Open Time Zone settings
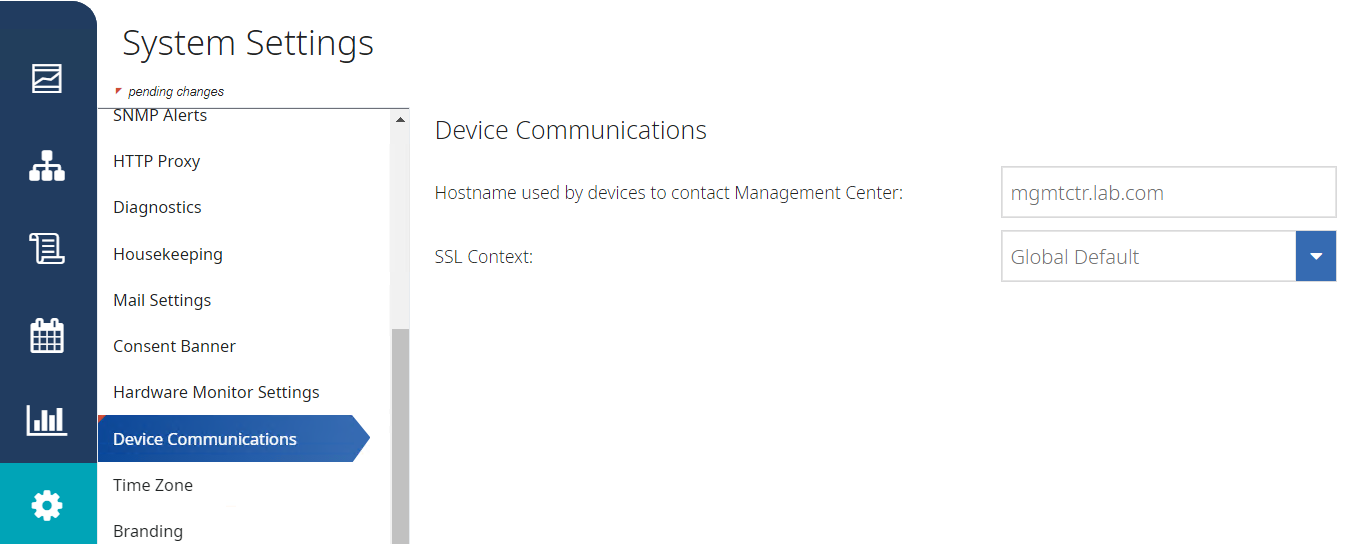Screen dimensions: 1349x544 153,485
